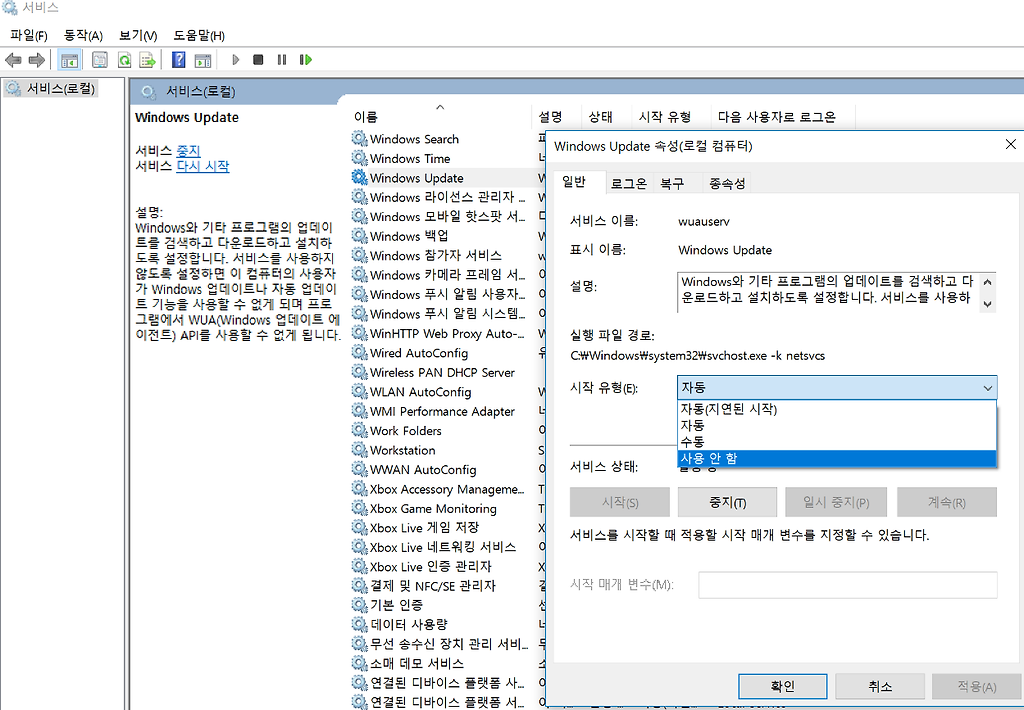
Task: Open the blue Help toolbar icon
Action: [x=179, y=60]
